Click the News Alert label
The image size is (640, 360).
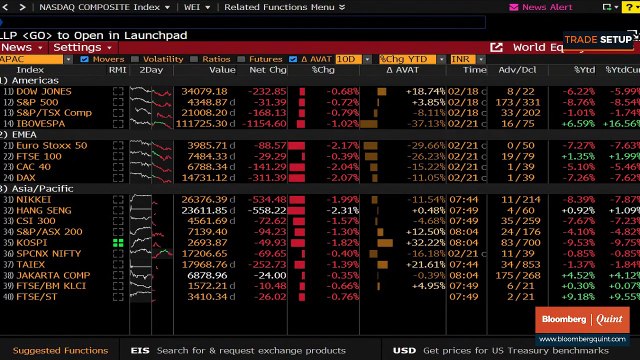pos(547,7)
